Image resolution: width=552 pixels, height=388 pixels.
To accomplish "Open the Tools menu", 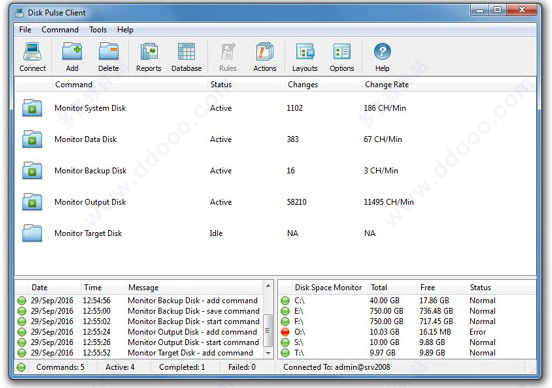I will [x=98, y=30].
